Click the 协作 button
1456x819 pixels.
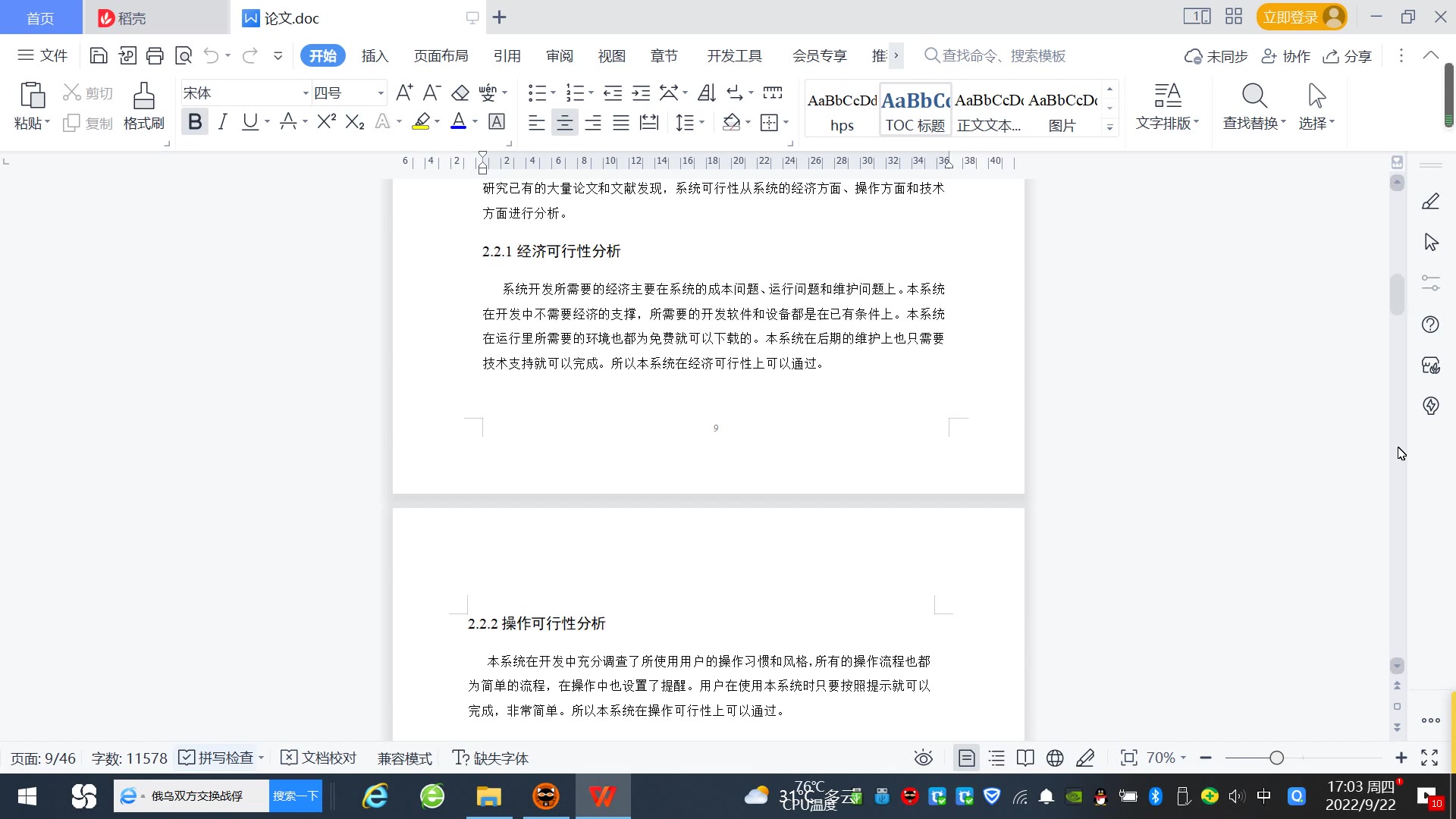coord(1285,56)
